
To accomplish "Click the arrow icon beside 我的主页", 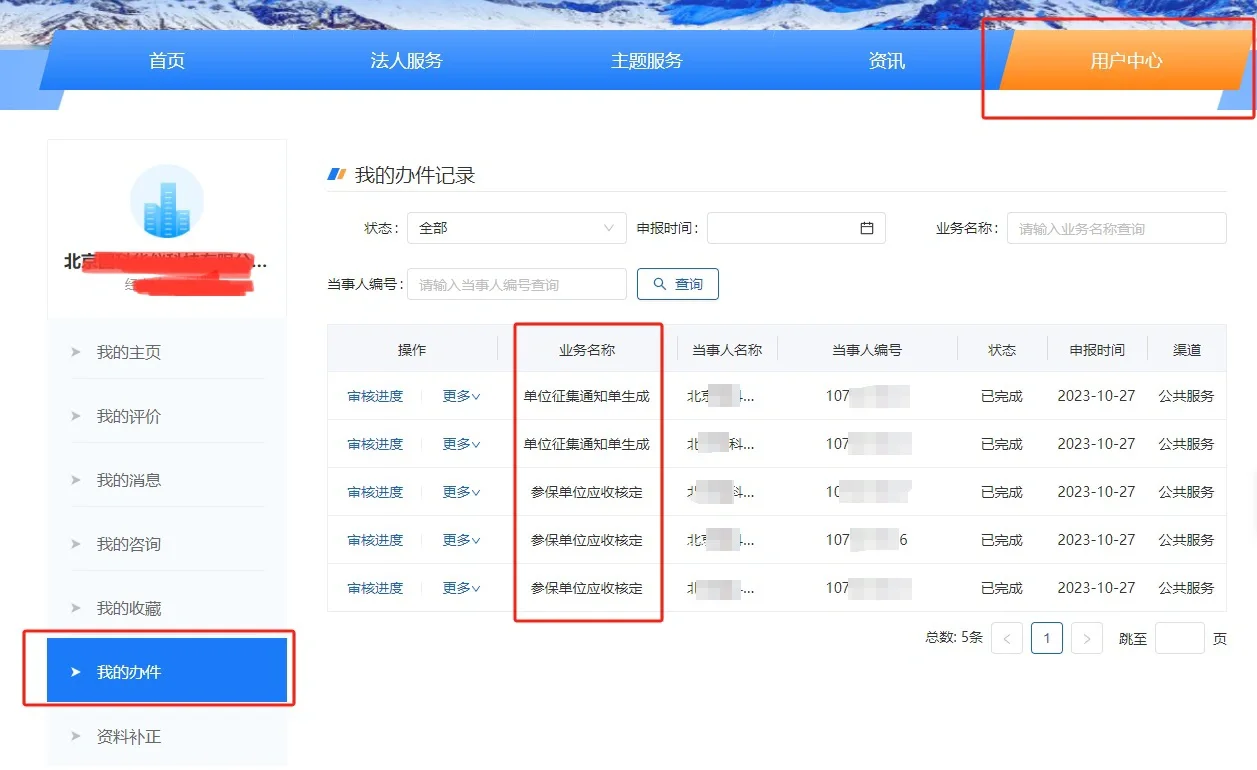I will coord(76,352).
